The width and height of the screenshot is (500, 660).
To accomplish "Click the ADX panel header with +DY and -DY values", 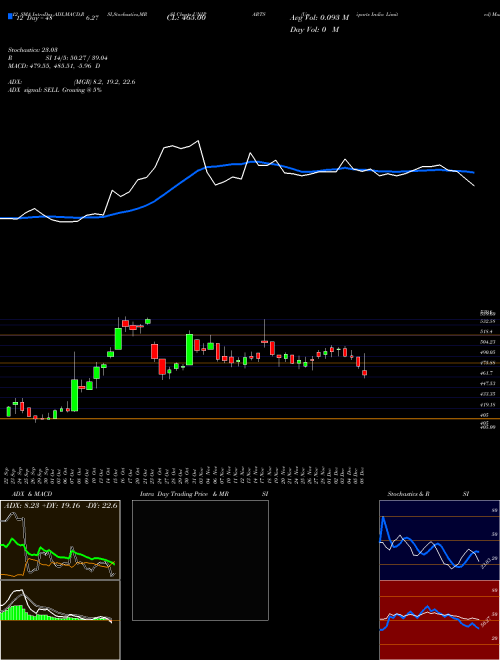I will coord(60,505).
